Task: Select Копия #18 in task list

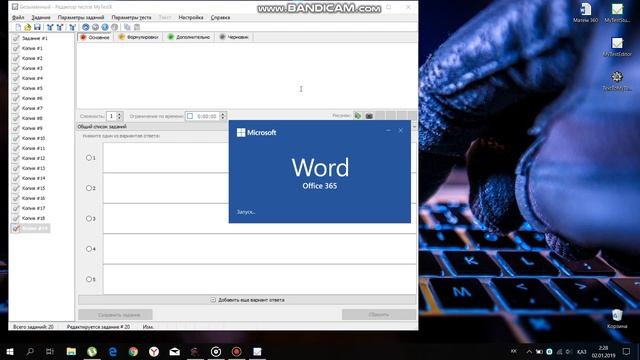Action: (x=33, y=218)
